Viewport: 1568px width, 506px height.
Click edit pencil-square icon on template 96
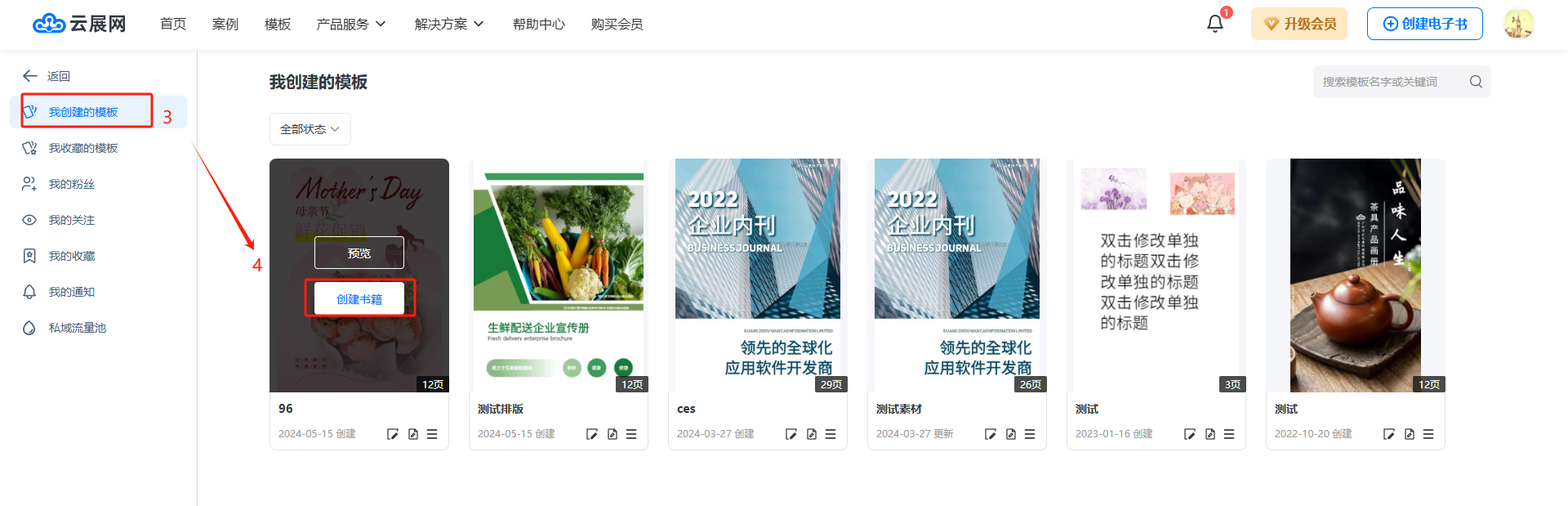coord(393,434)
